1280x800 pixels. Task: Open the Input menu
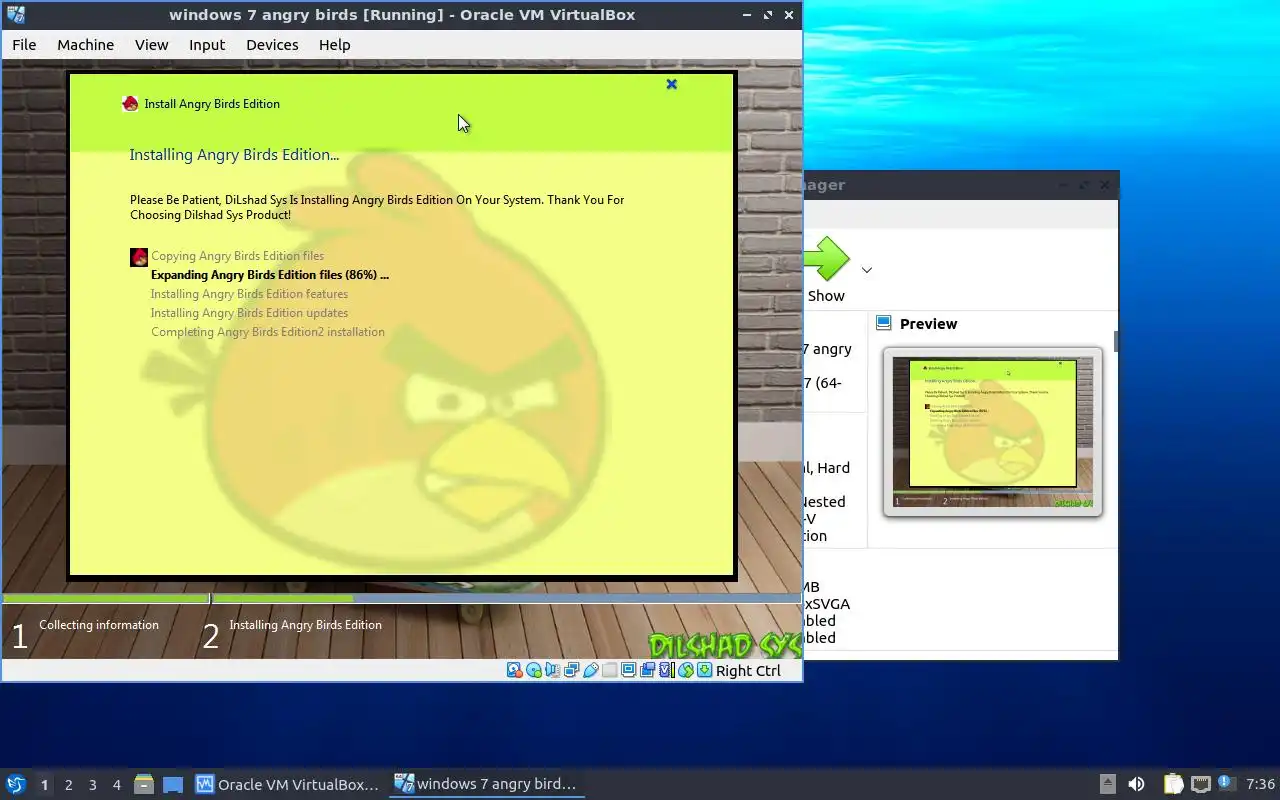tap(207, 45)
